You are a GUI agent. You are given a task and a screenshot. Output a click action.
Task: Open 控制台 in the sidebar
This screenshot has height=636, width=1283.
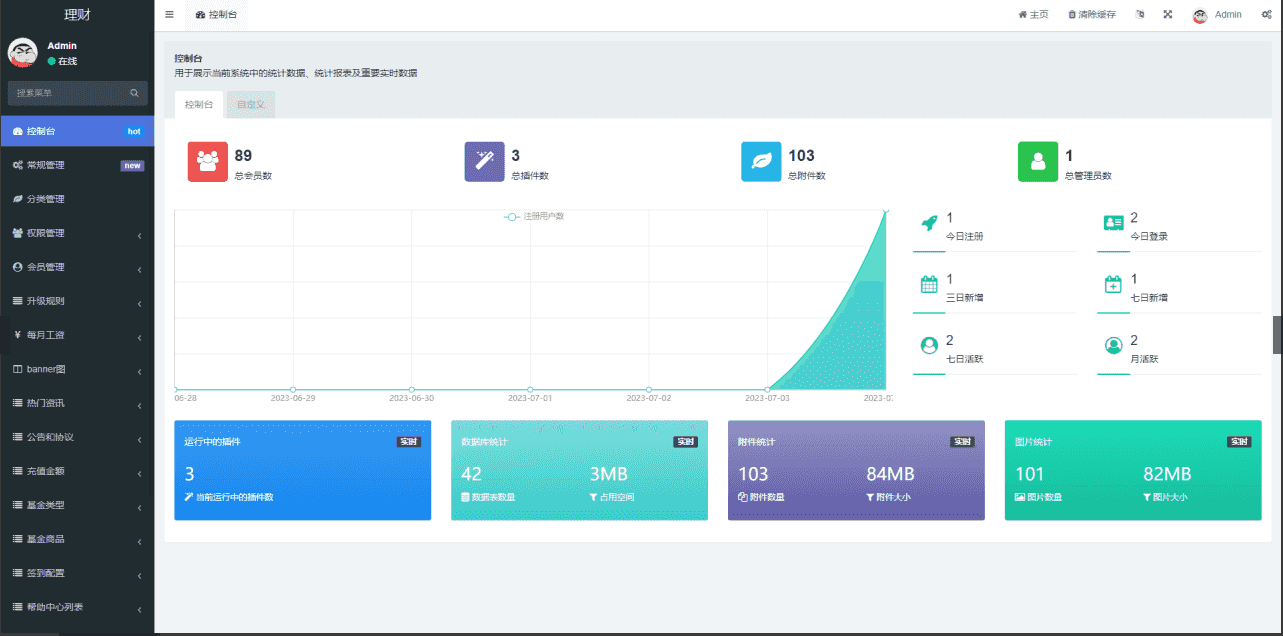[x=77, y=131]
